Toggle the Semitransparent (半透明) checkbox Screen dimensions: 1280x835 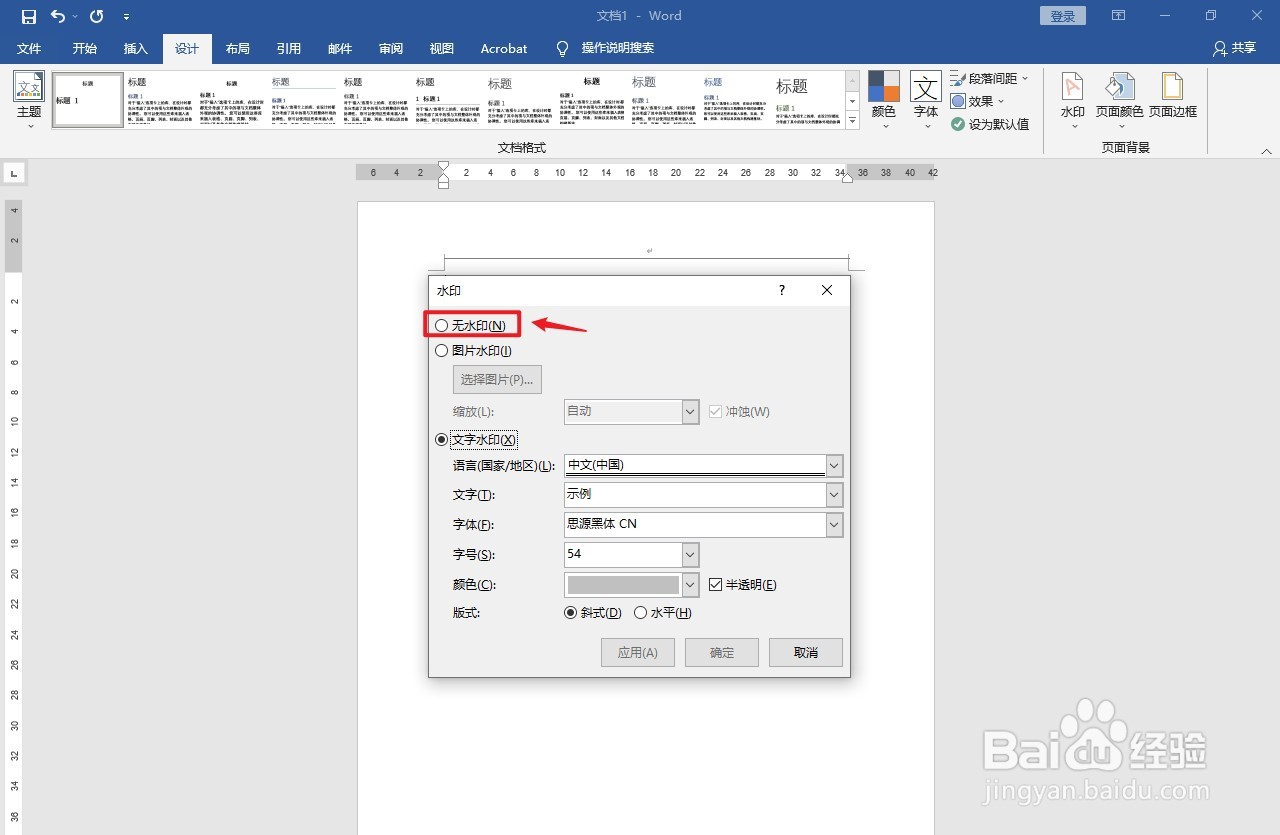[x=715, y=585]
